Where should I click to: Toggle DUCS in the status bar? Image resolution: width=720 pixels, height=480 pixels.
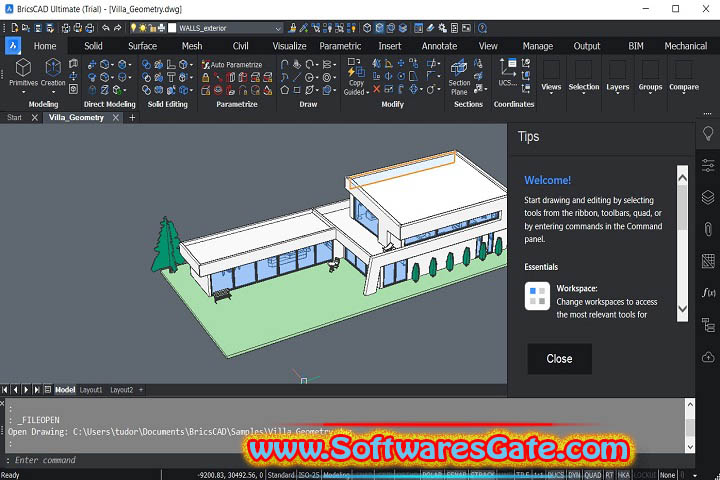pos(556,475)
